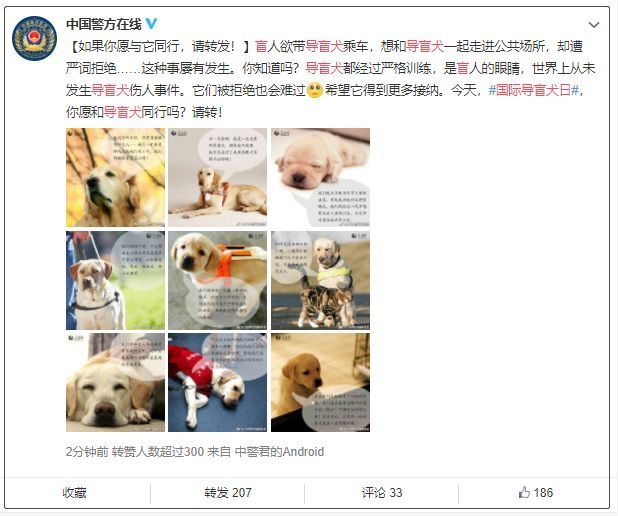Viewport: 618px width, 516px height.
Task: Open the lying guide dog with harness photo
Action: (218, 177)
